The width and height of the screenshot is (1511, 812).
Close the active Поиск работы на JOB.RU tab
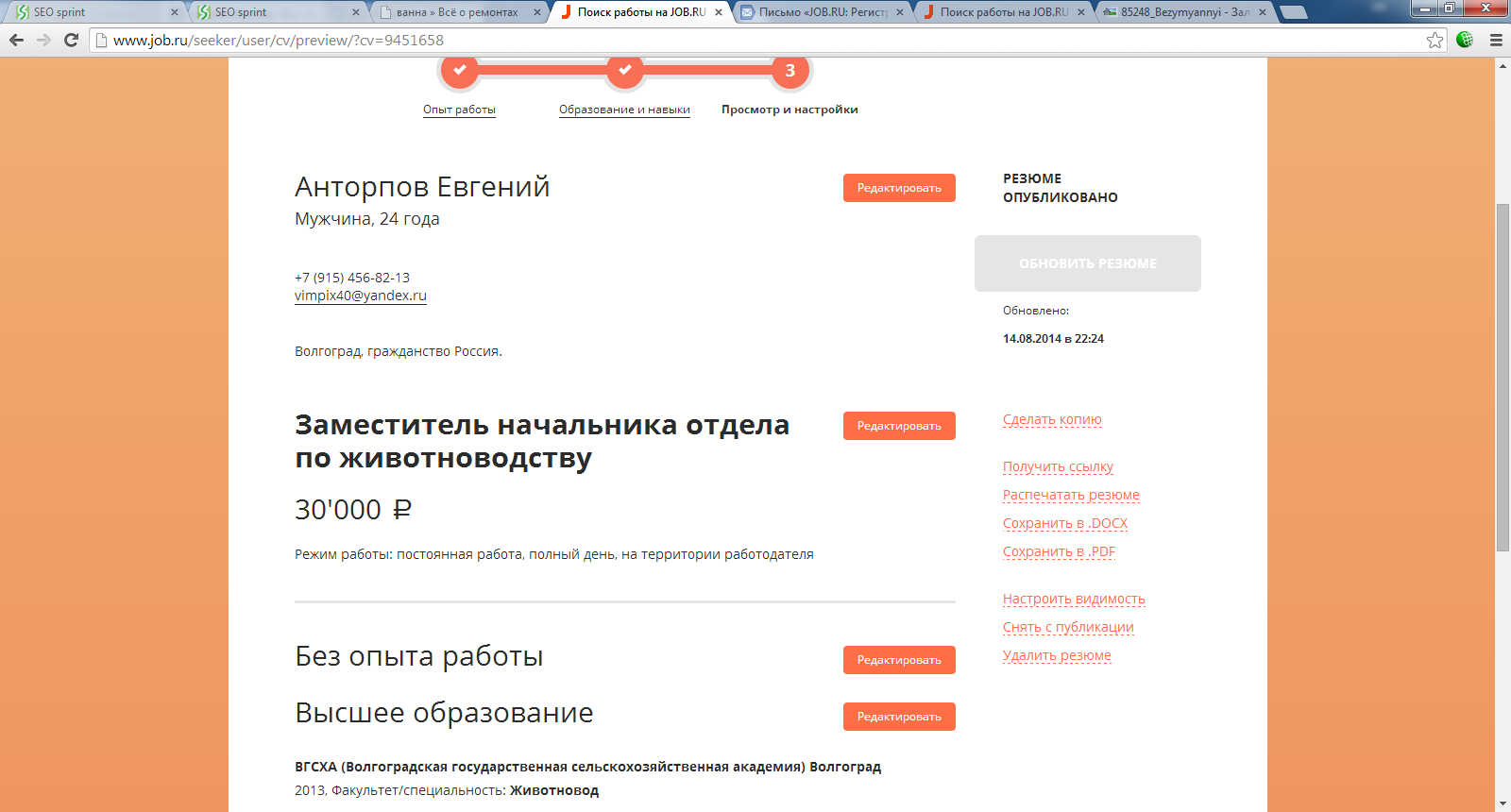tap(719, 12)
